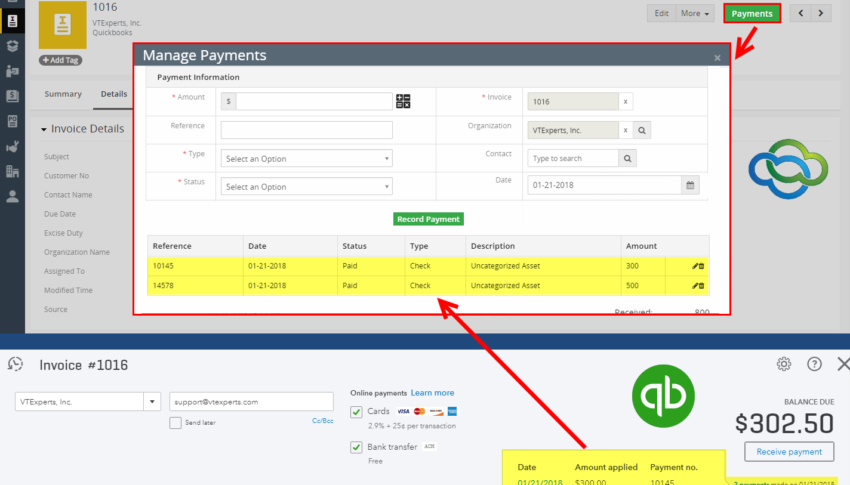Image resolution: width=850 pixels, height=485 pixels.
Task: Open the vendors sidebar icon
Action: click(12, 71)
